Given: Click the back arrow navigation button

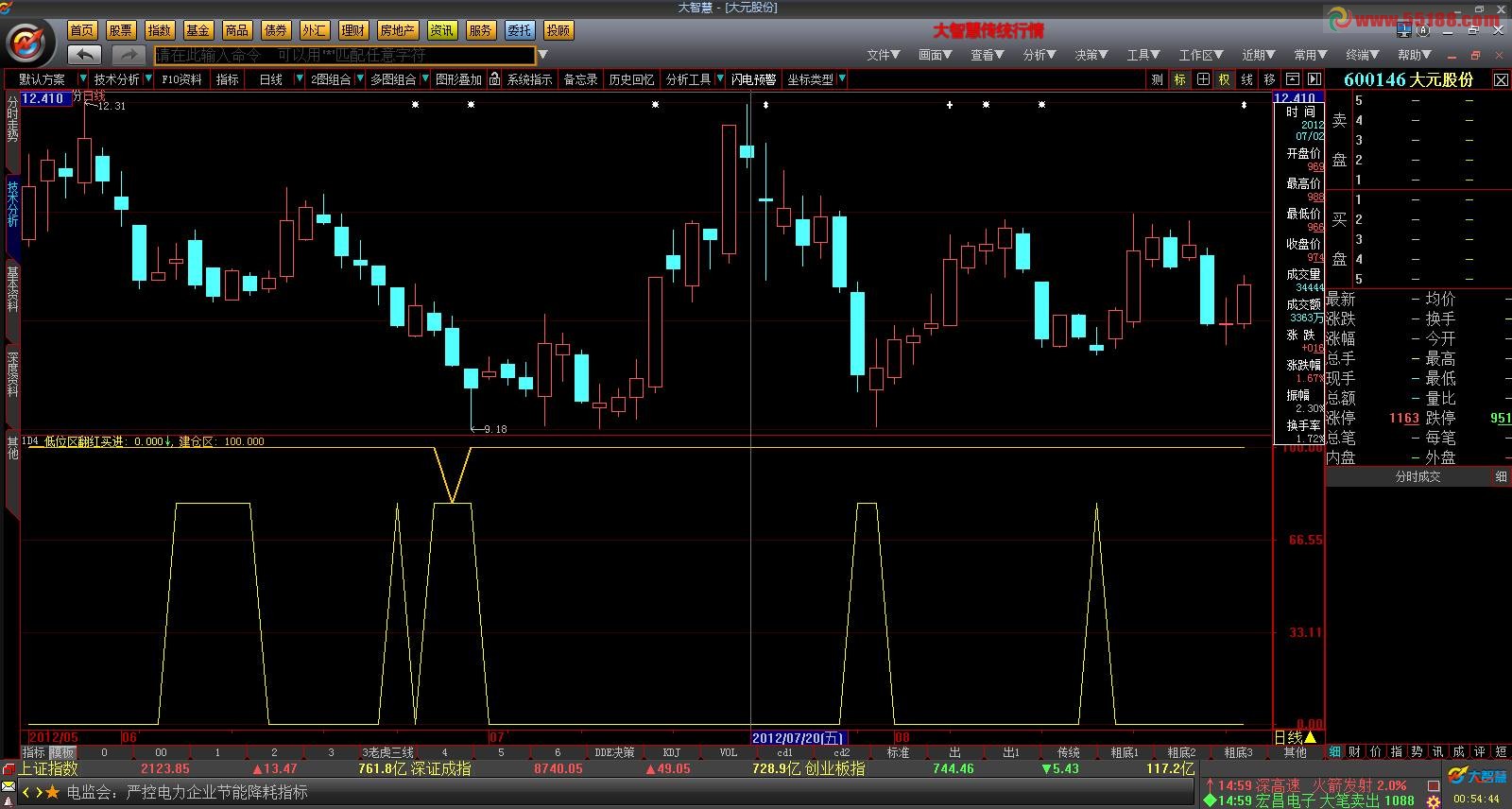Looking at the screenshot, I should (85, 55).
